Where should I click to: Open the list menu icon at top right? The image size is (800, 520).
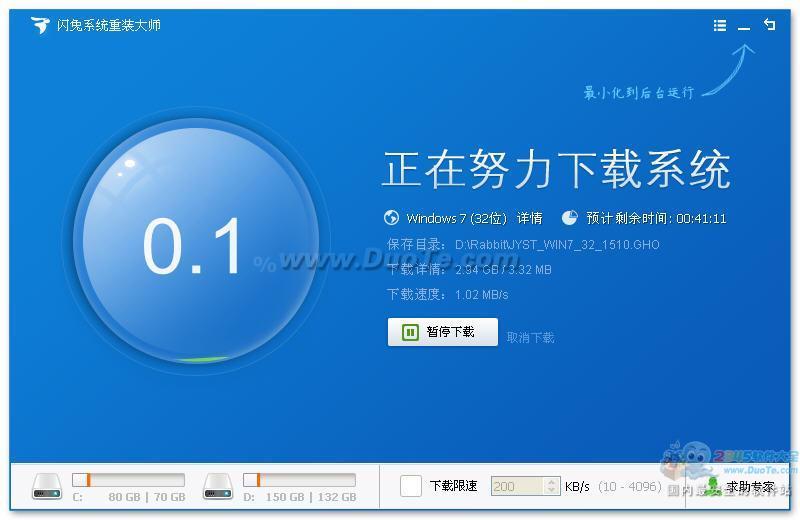(x=719, y=25)
